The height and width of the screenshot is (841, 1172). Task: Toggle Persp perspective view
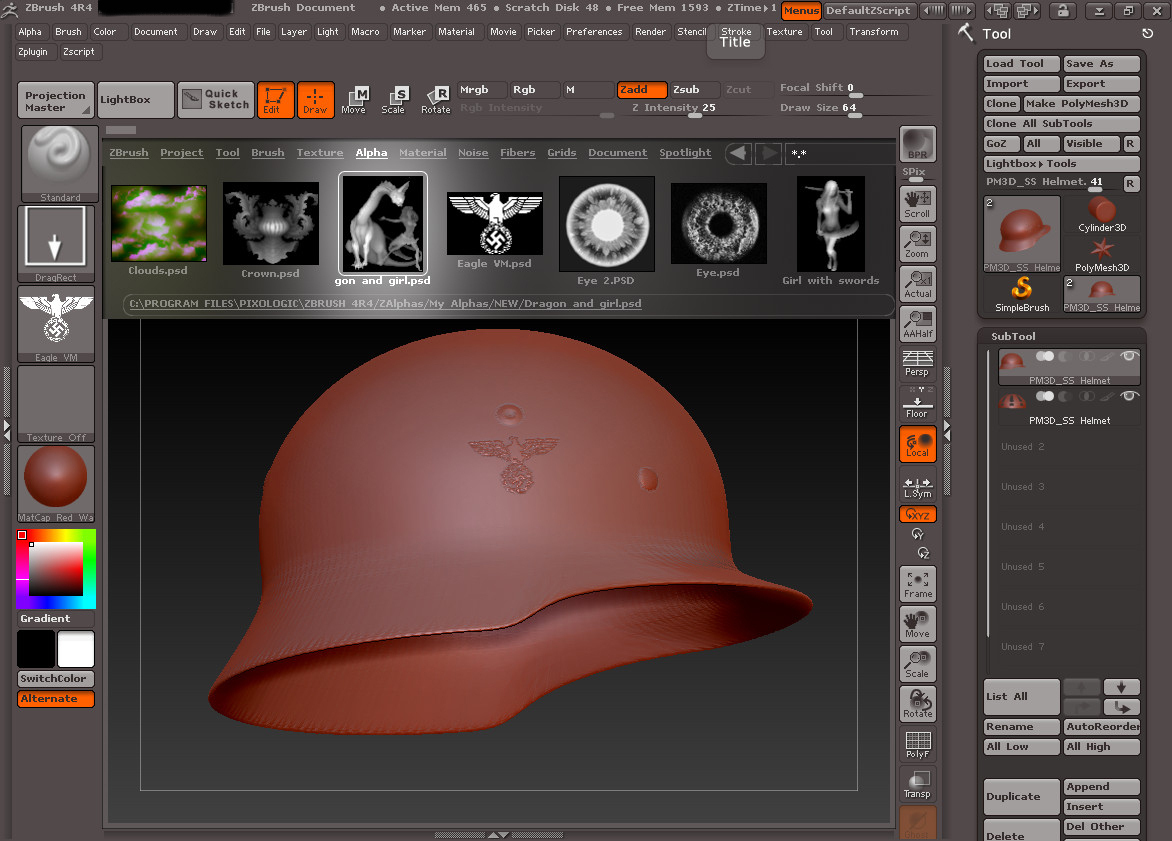tap(917, 363)
